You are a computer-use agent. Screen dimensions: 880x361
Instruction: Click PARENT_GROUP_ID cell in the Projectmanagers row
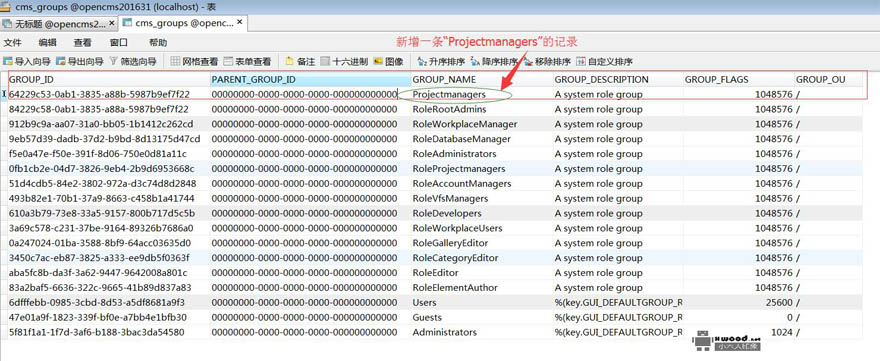[310, 94]
